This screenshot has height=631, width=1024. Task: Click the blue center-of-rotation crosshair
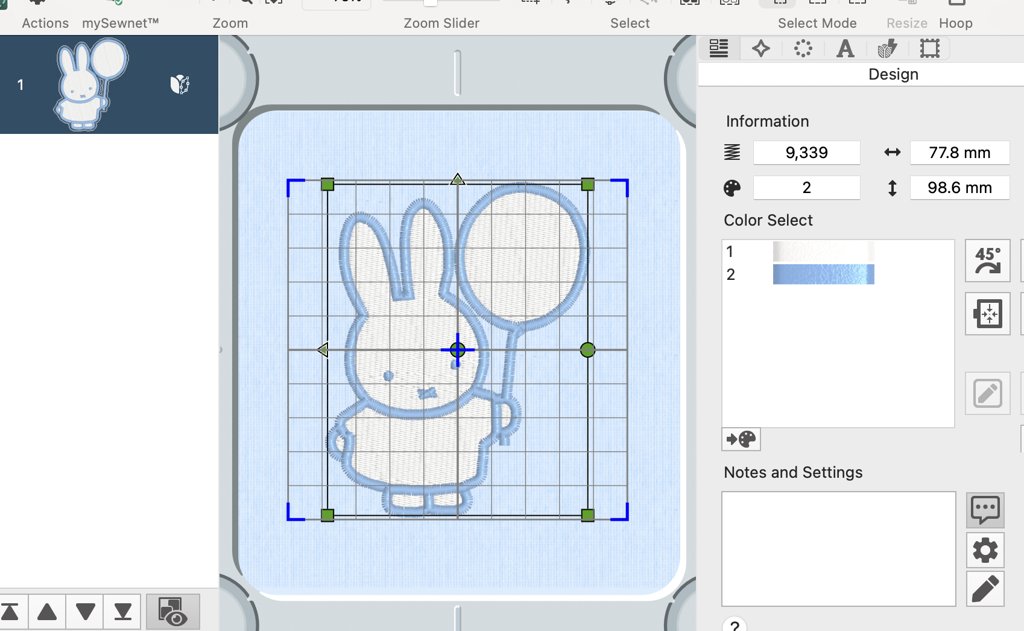458,350
